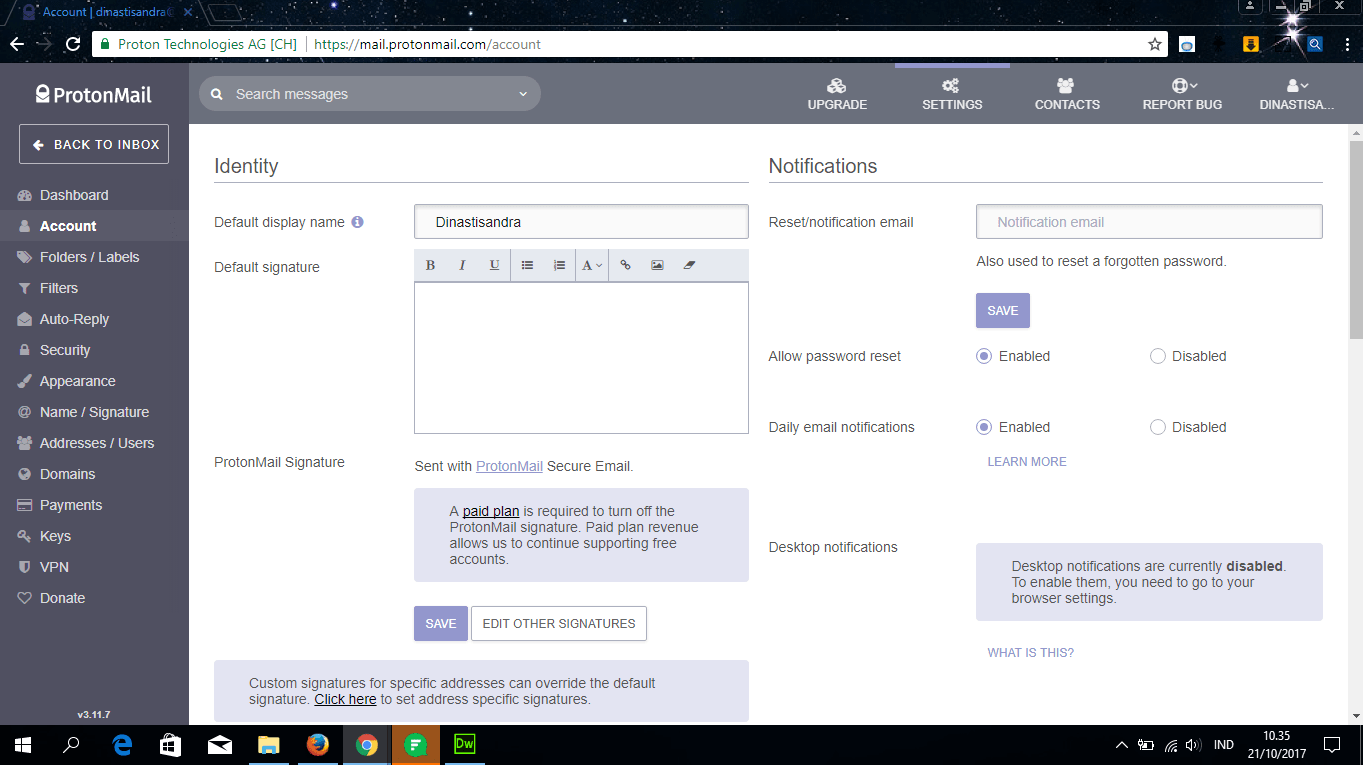Open Contacts from top navigation
Viewport: 1363px width, 765px height.
coord(1067,94)
